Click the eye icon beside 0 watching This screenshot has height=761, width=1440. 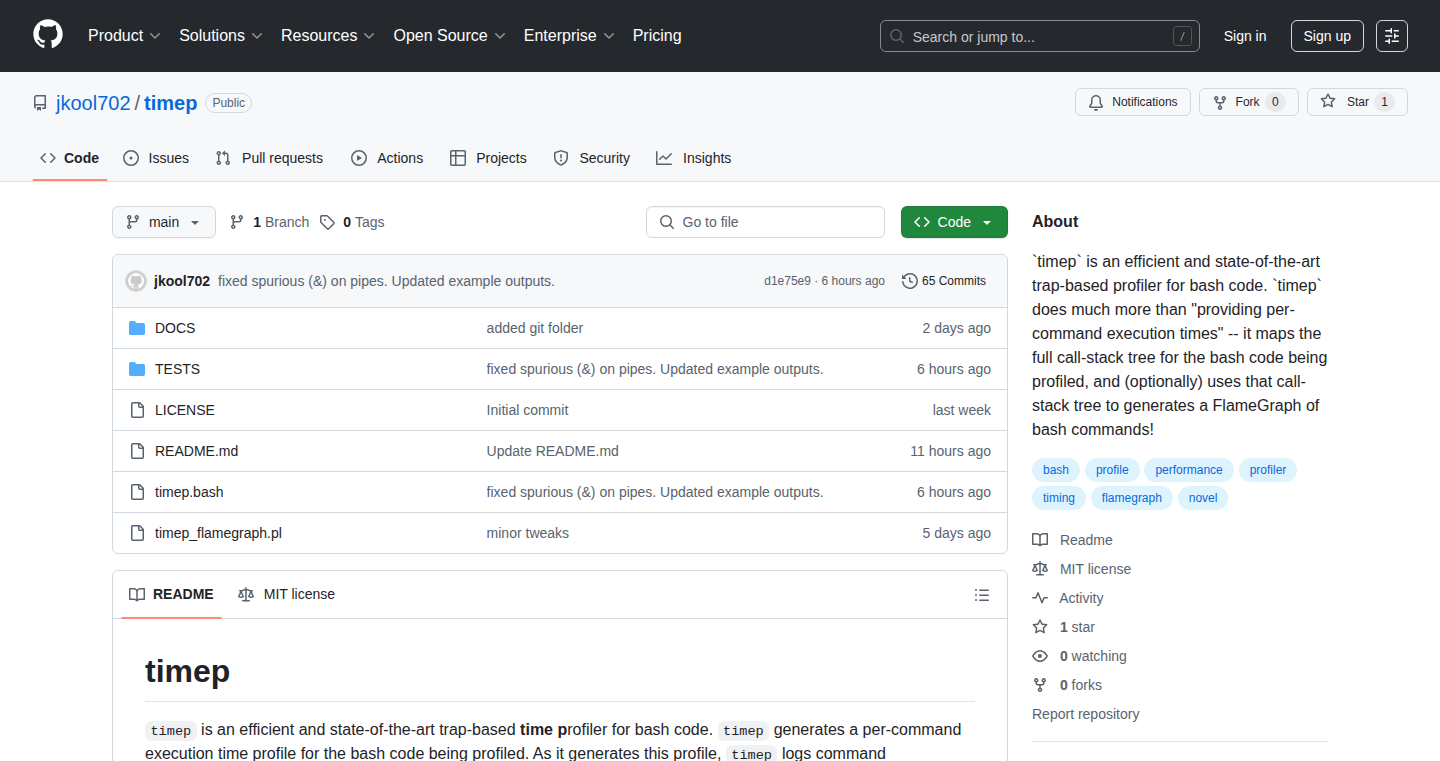pyautogui.click(x=1040, y=656)
